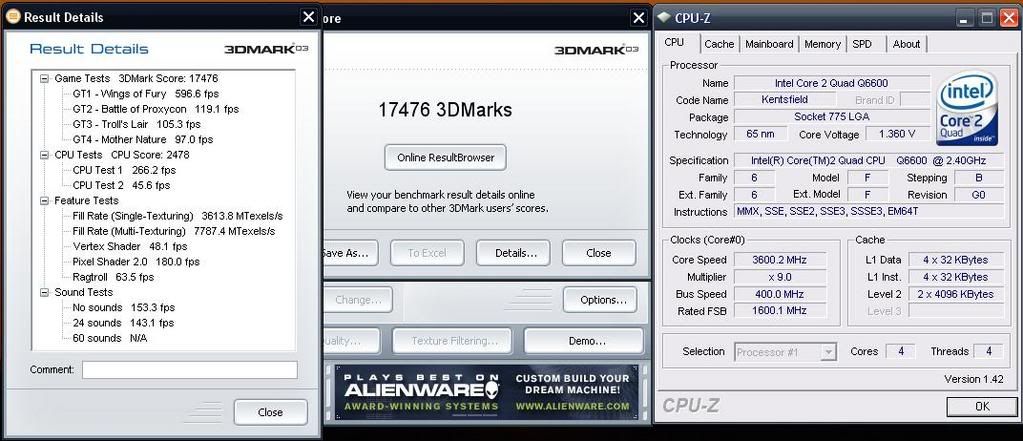Select GT3 - Troll's Lair row
The height and width of the screenshot is (441, 1023).
coord(136,124)
